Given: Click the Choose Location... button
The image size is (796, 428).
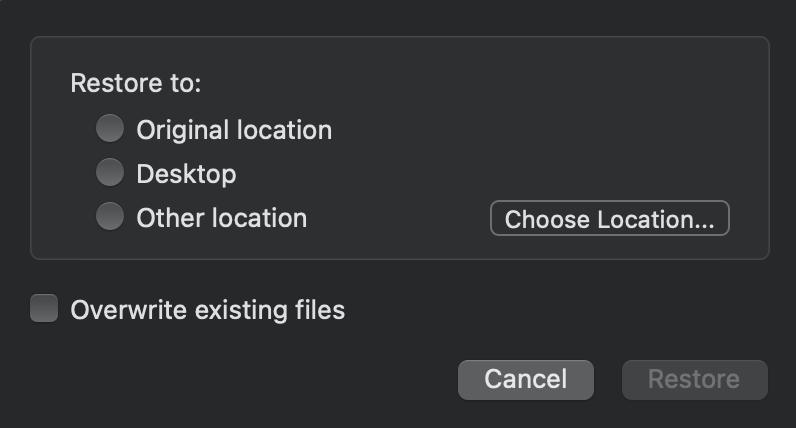Looking at the screenshot, I should (x=609, y=219).
